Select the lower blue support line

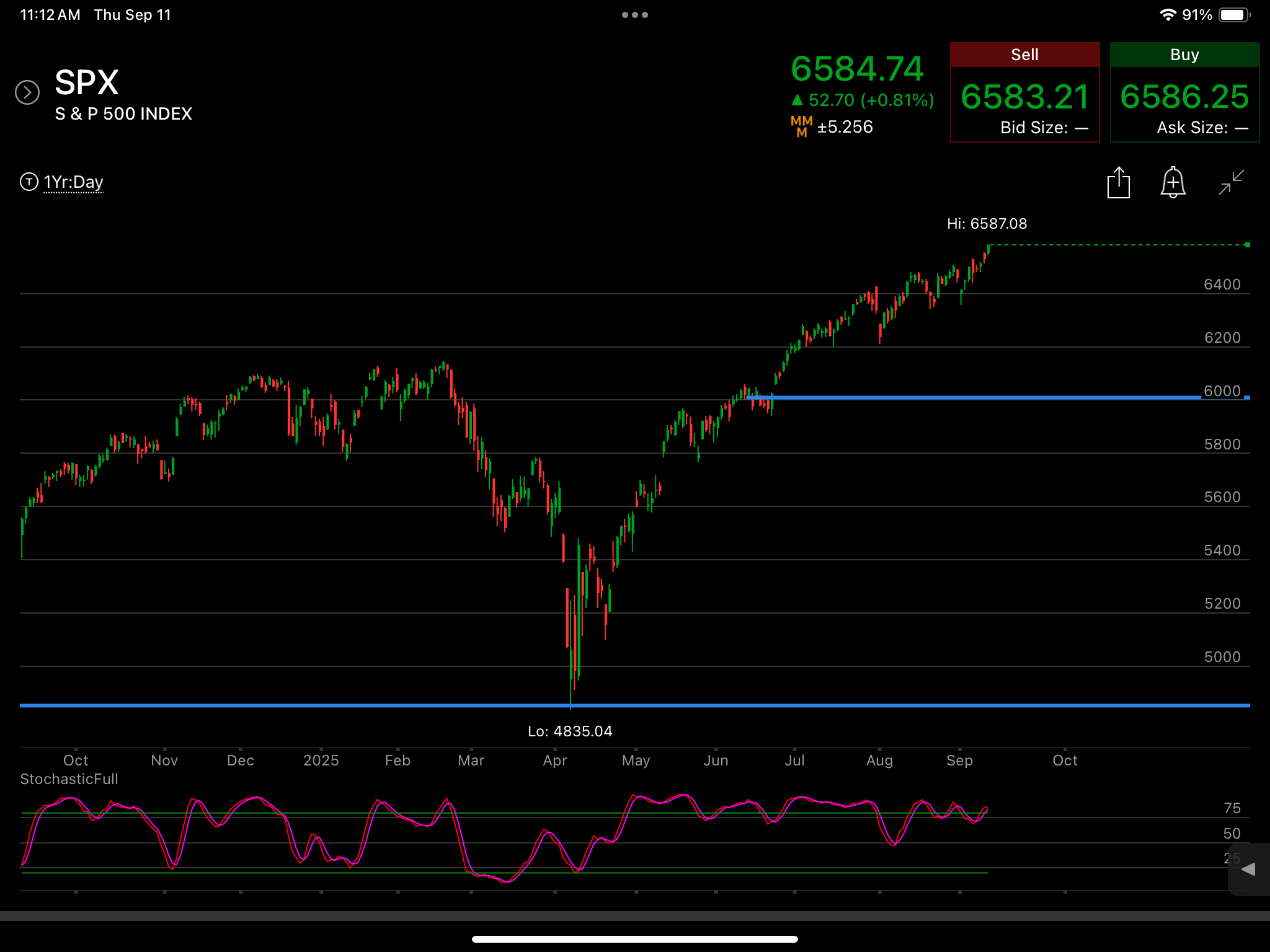[x=635, y=705]
